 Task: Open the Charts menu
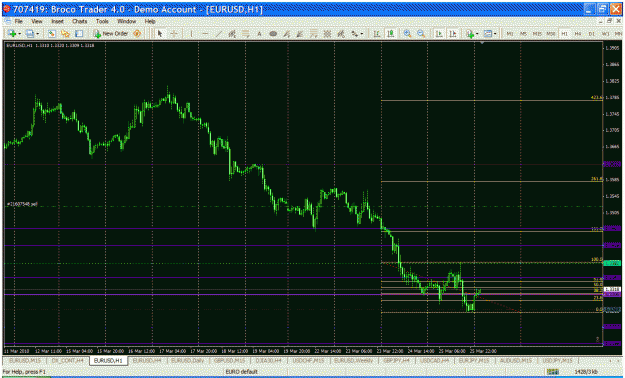(x=80, y=21)
